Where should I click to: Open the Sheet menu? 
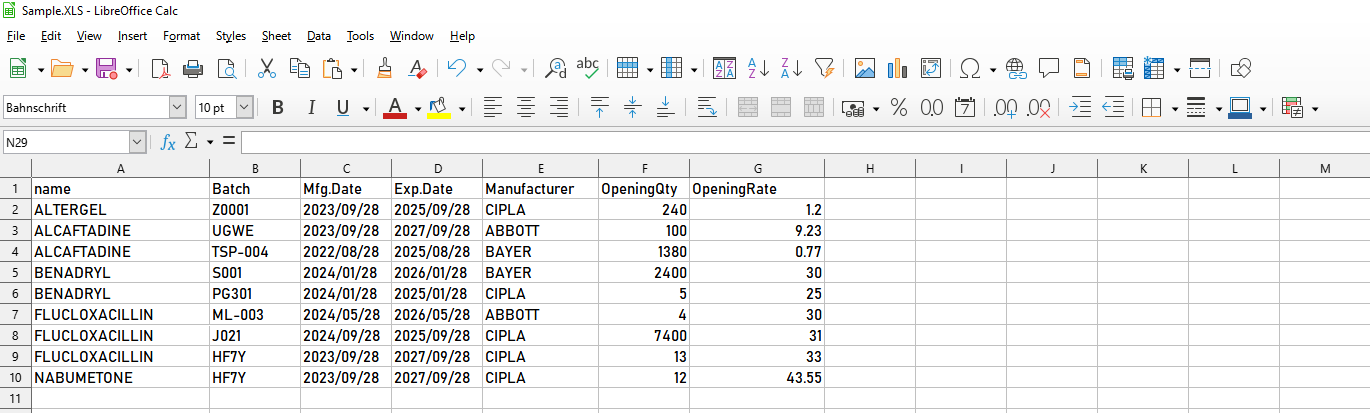point(276,36)
